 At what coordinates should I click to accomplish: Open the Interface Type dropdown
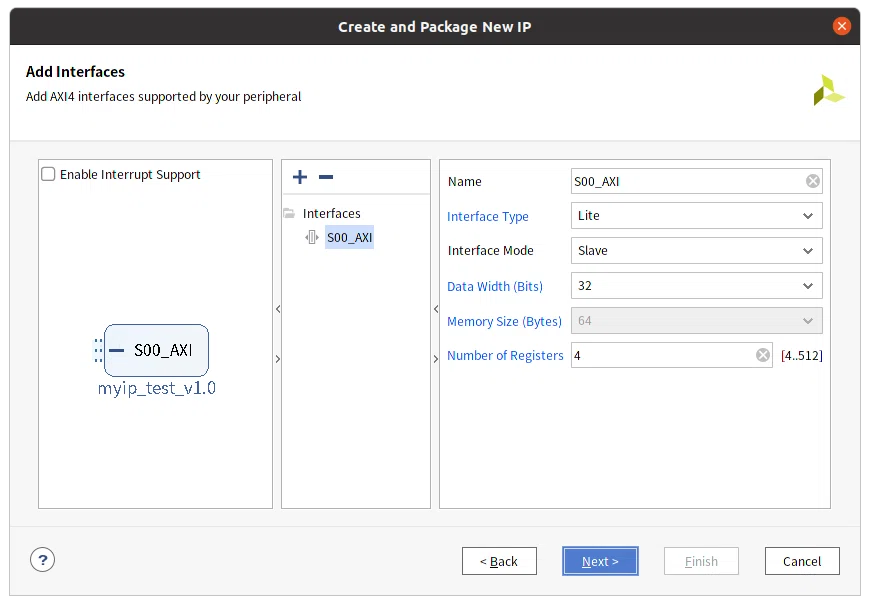696,215
